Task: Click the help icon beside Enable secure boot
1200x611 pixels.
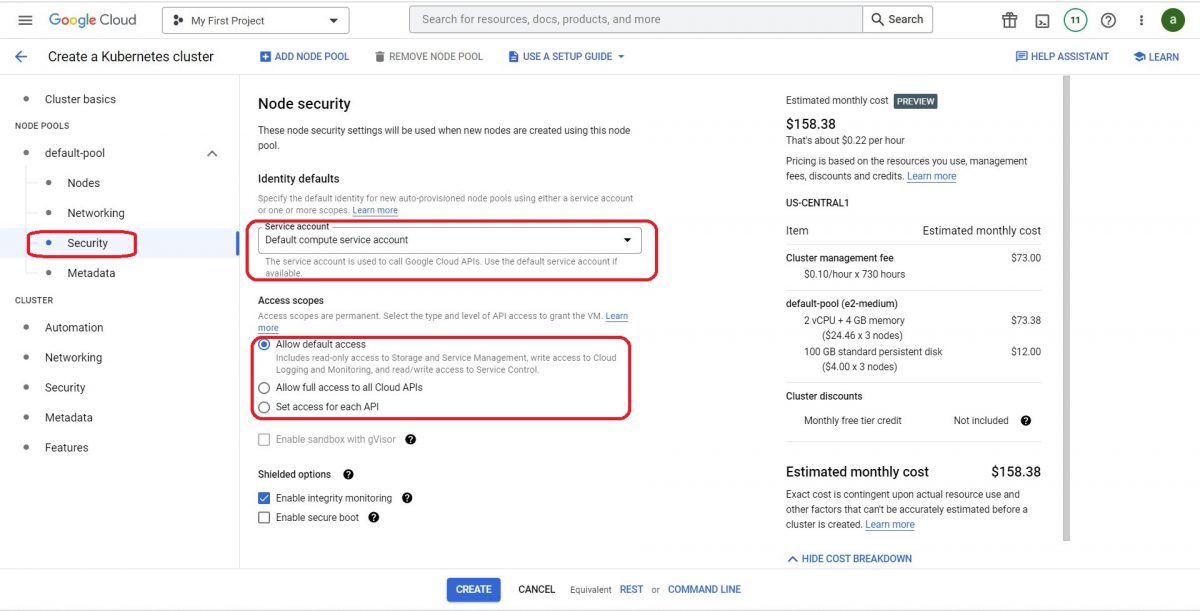Action: pos(373,517)
